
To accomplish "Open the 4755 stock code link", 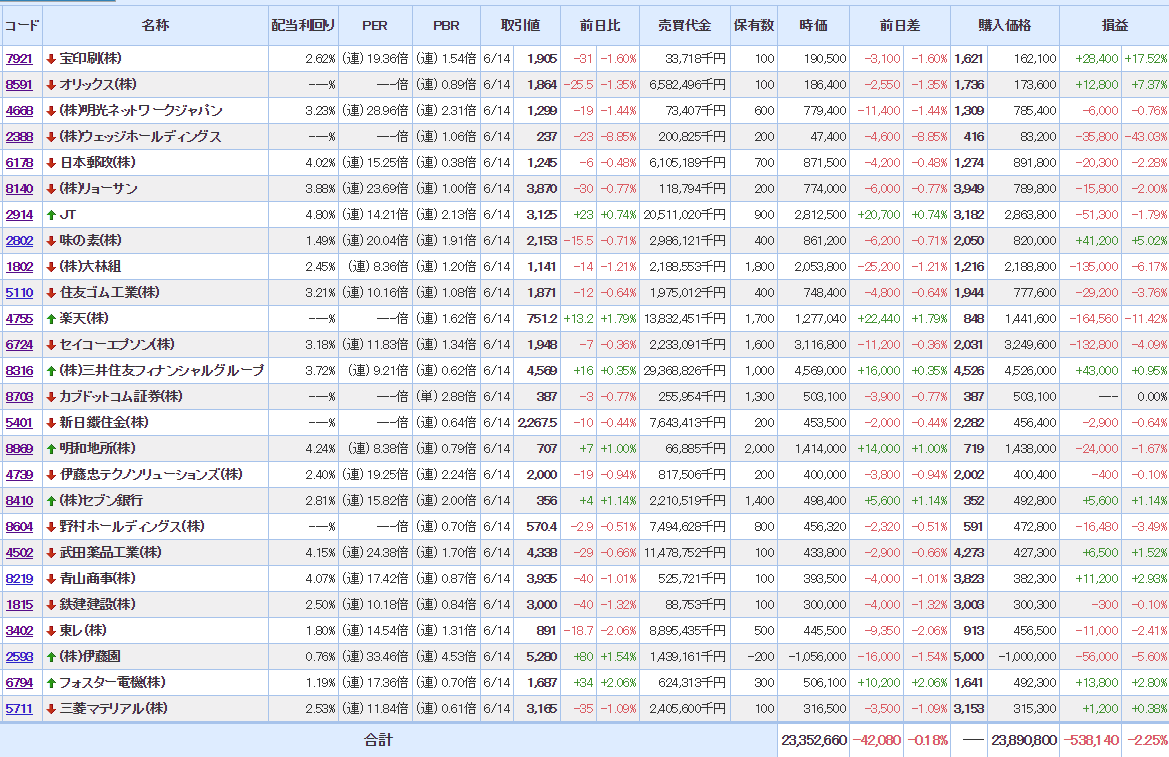I will point(19,319).
